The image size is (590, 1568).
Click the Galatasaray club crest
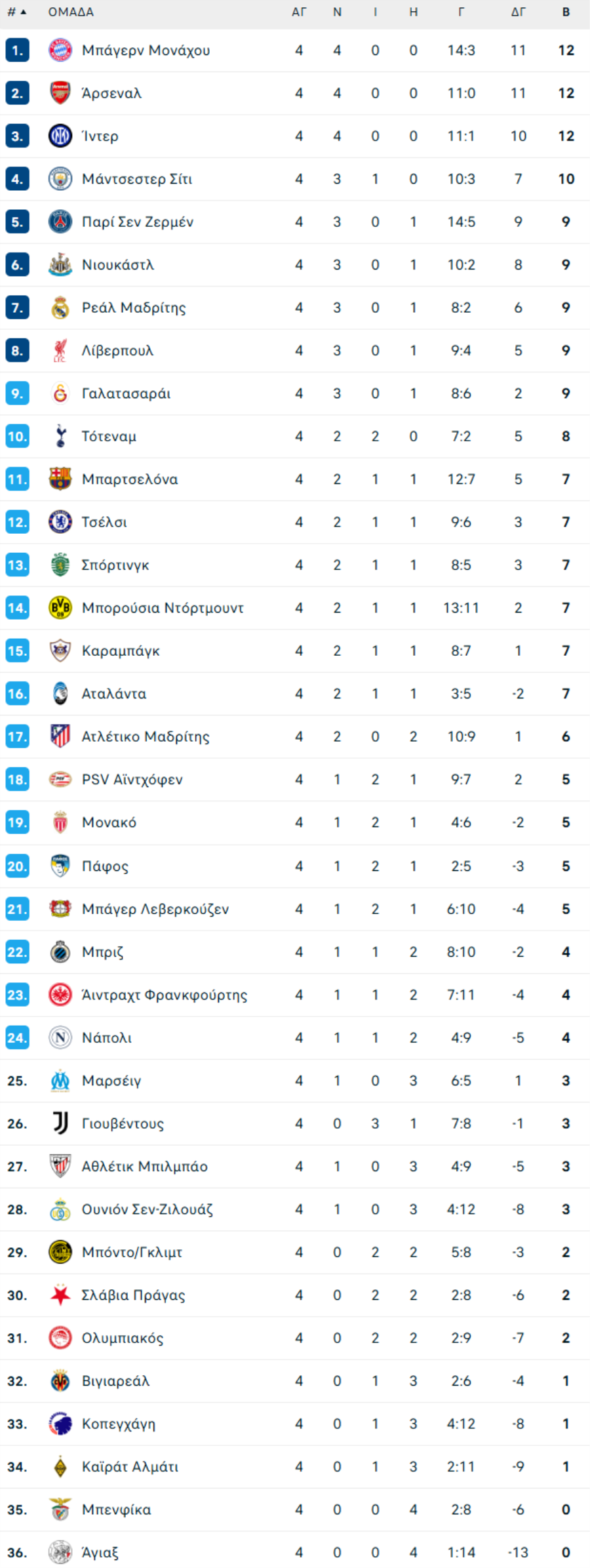click(60, 393)
